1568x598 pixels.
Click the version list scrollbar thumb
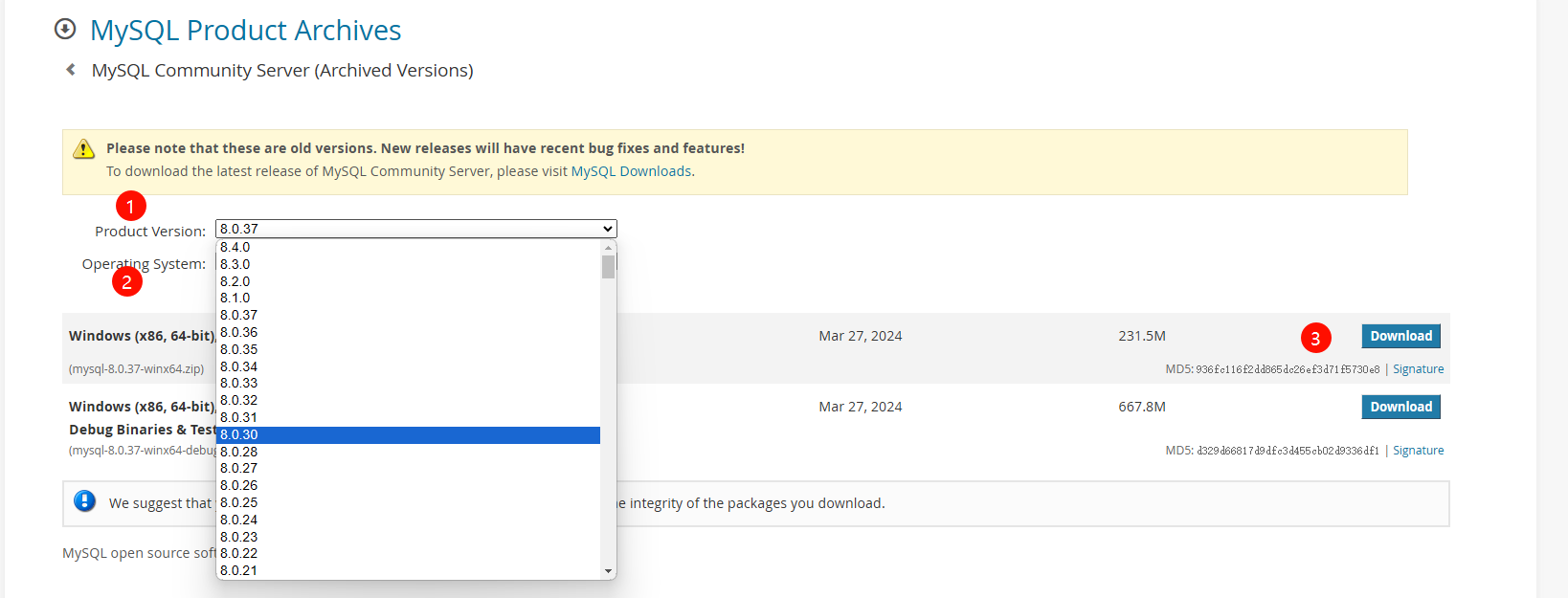tap(608, 266)
